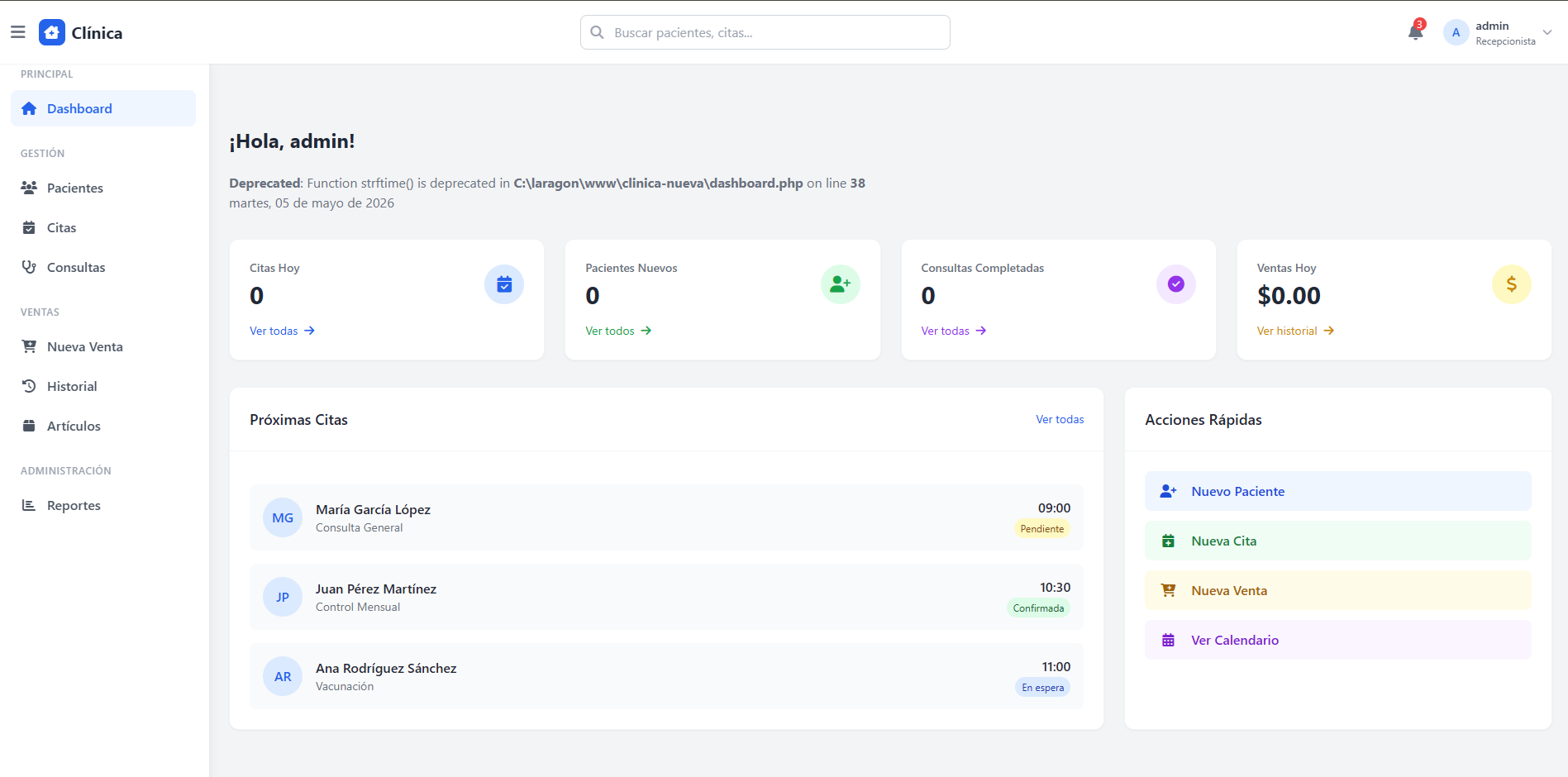Open Reportes in the sidebar
Screen dimensions: 1568x777
pos(103,505)
